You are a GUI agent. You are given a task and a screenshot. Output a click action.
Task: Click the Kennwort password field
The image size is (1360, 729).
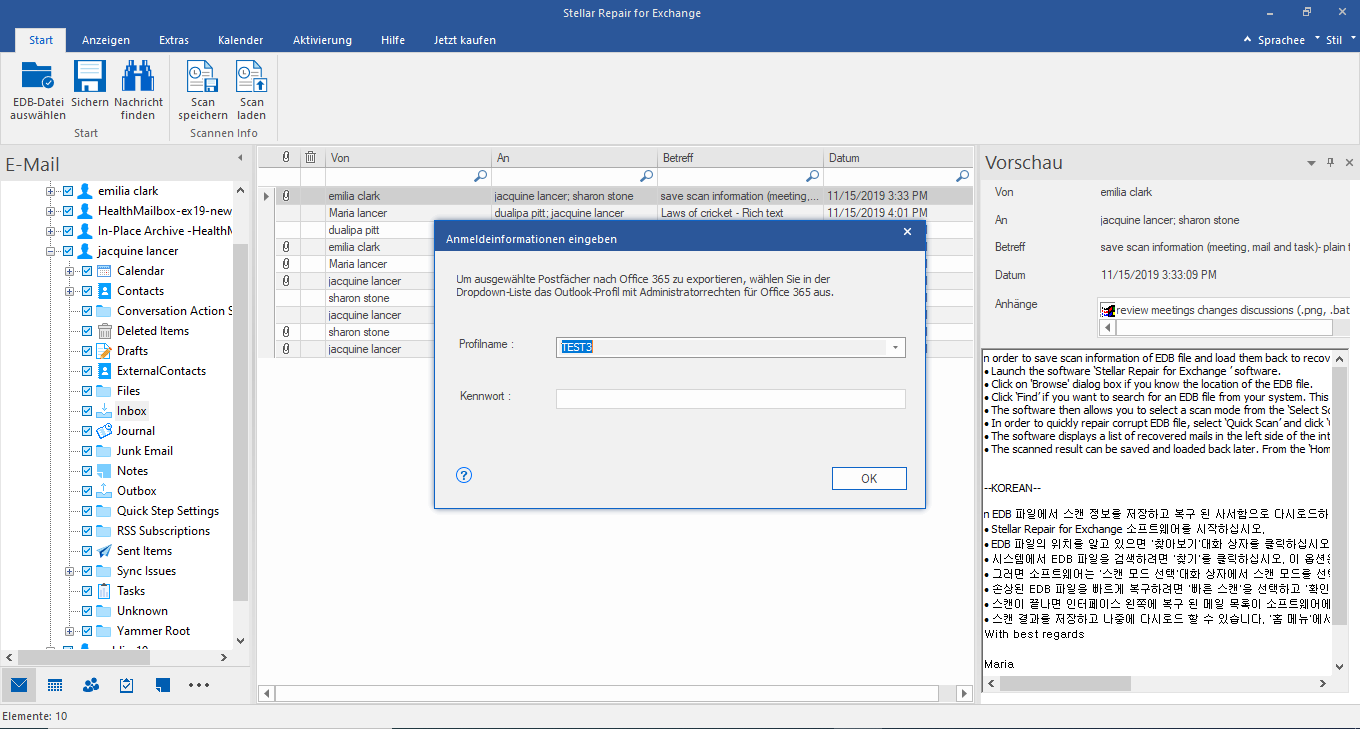tap(730, 399)
